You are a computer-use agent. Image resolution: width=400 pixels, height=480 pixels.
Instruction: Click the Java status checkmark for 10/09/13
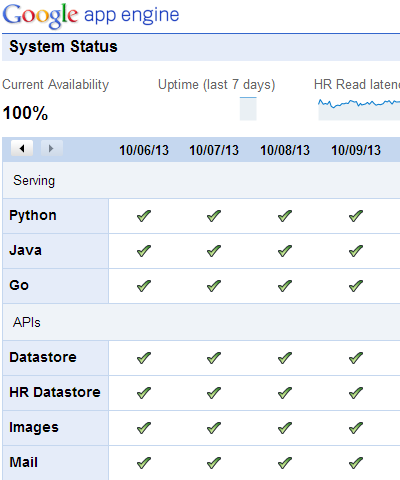coord(356,251)
